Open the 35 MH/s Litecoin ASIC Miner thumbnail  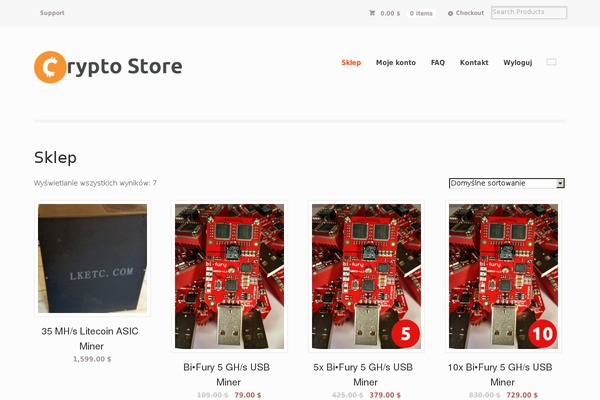(92, 258)
